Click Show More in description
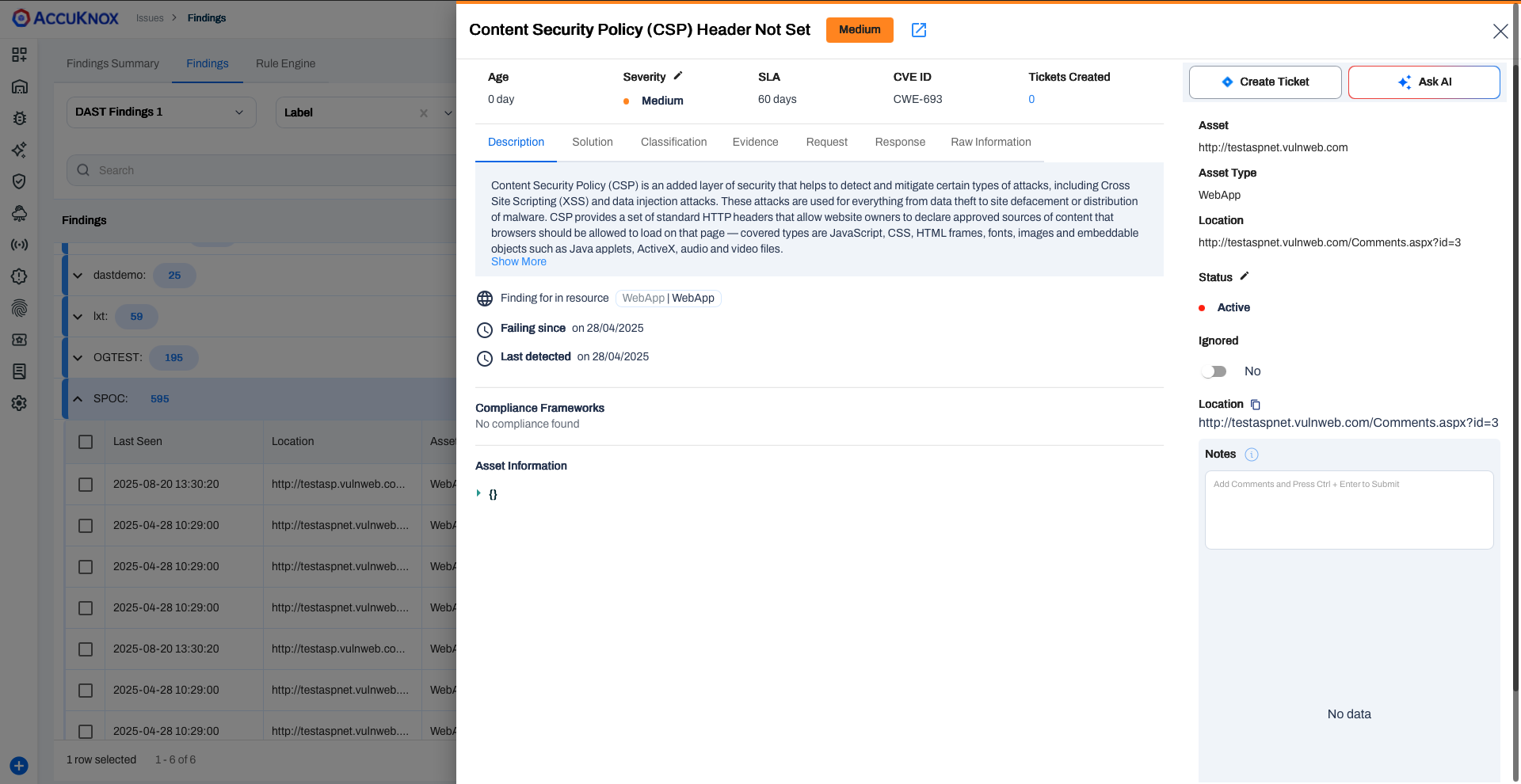This screenshot has height=784, width=1521. pos(518,262)
